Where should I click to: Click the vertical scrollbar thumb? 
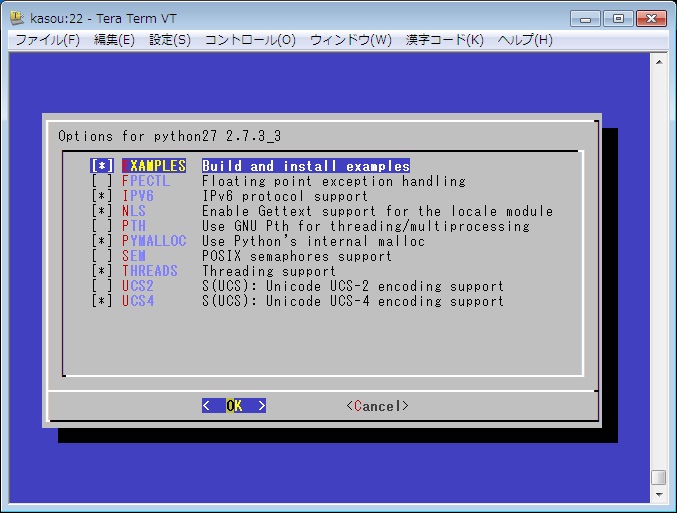pos(659,478)
